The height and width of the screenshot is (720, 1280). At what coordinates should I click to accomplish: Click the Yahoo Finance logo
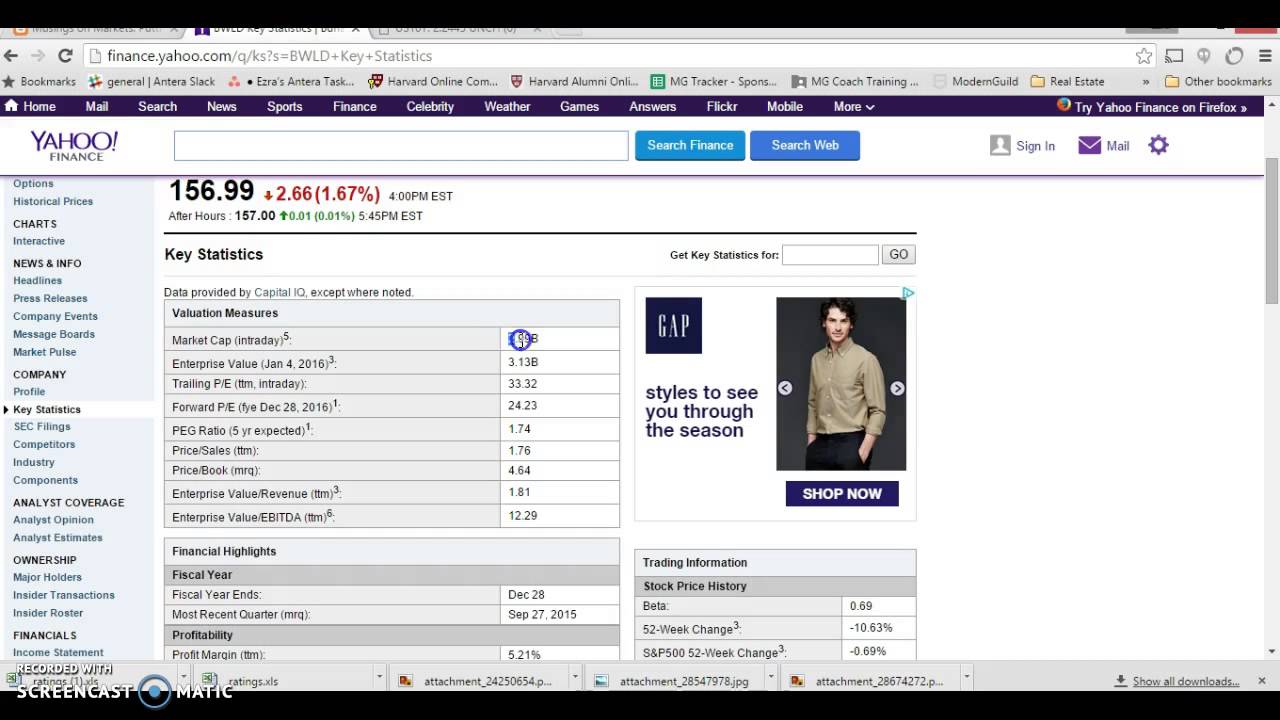coord(74,146)
